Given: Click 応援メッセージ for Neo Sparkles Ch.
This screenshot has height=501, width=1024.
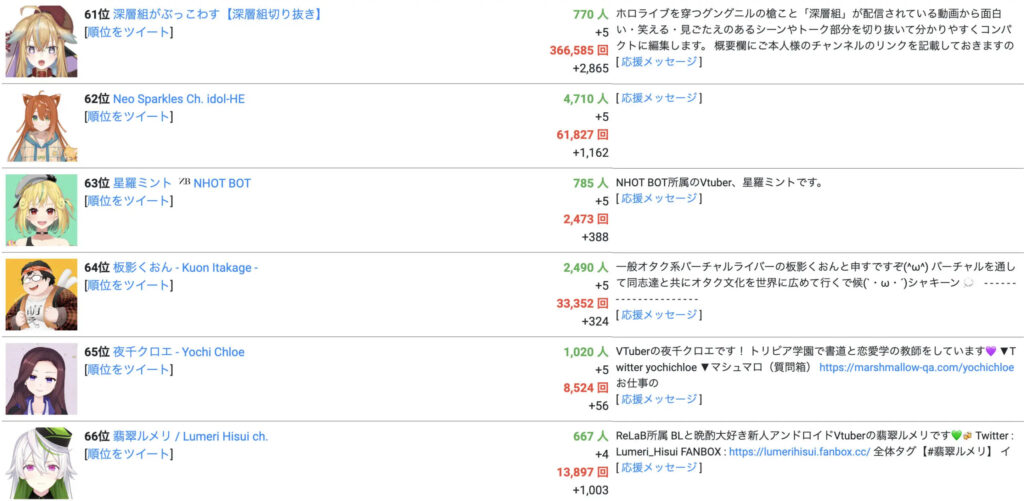Looking at the screenshot, I should (x=659, y=99).
